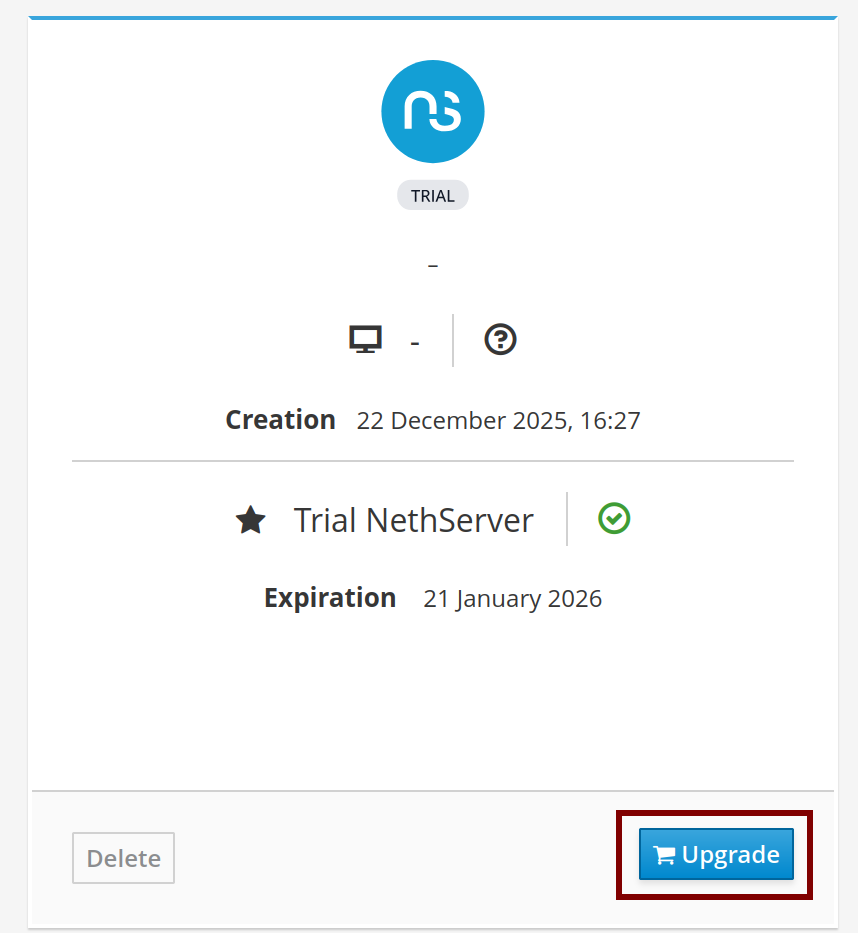This screenshot has width=858, height=933.
Task: Click the vertical separator beside the question mark
Action: click(x=453, y=340)
